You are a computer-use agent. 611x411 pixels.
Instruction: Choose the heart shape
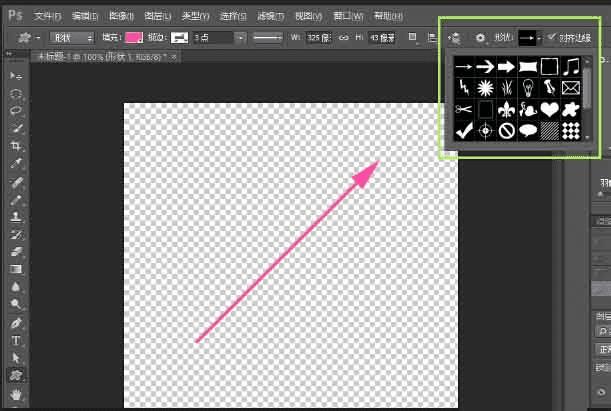[549, 109]
